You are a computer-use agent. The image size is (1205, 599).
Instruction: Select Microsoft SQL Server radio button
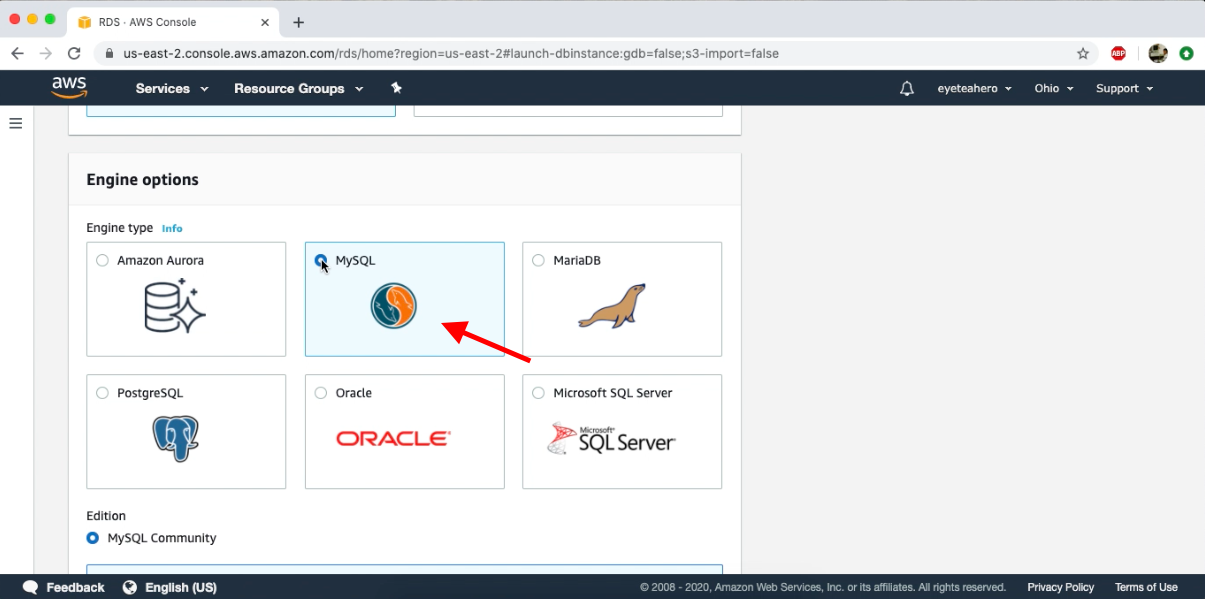[539, 393]
